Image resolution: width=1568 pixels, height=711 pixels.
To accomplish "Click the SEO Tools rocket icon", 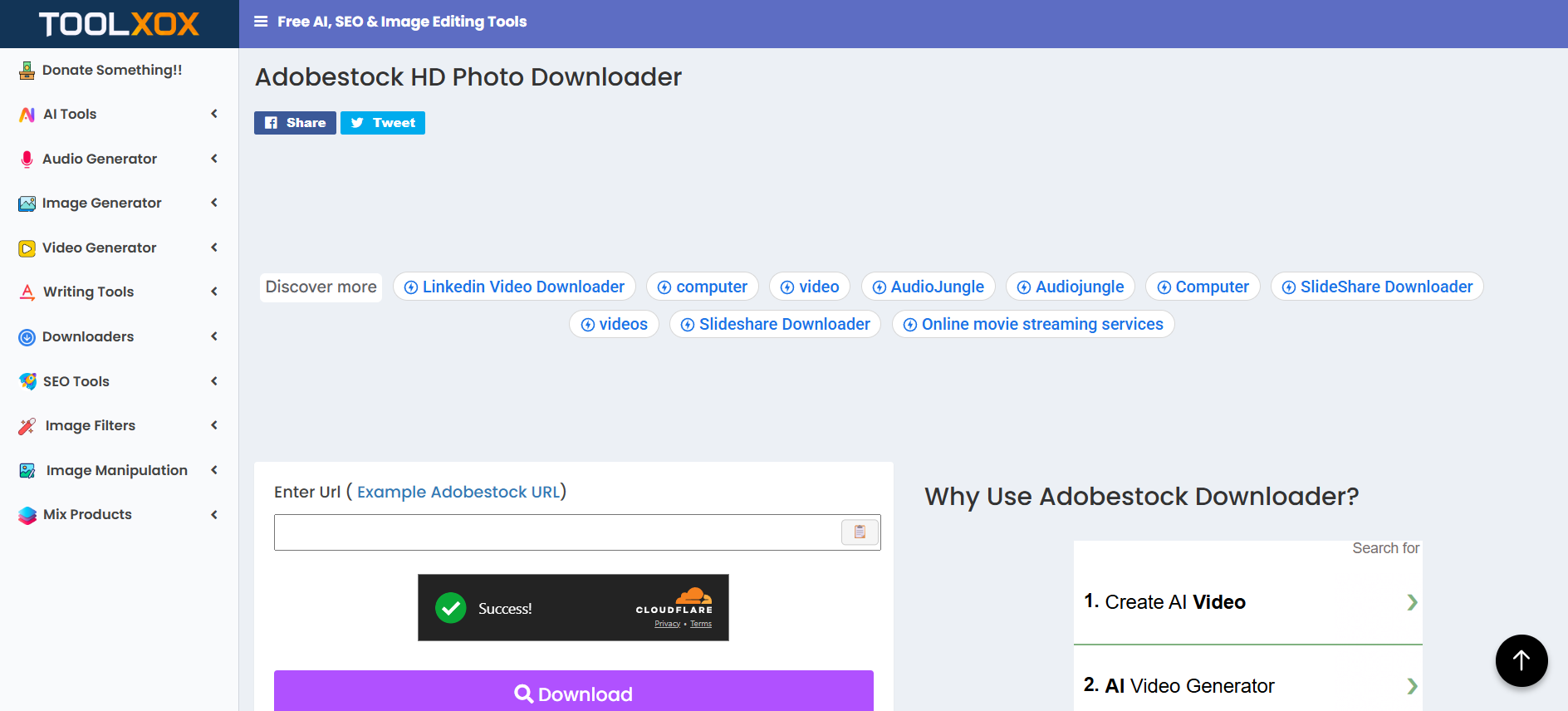I will 27,381.
